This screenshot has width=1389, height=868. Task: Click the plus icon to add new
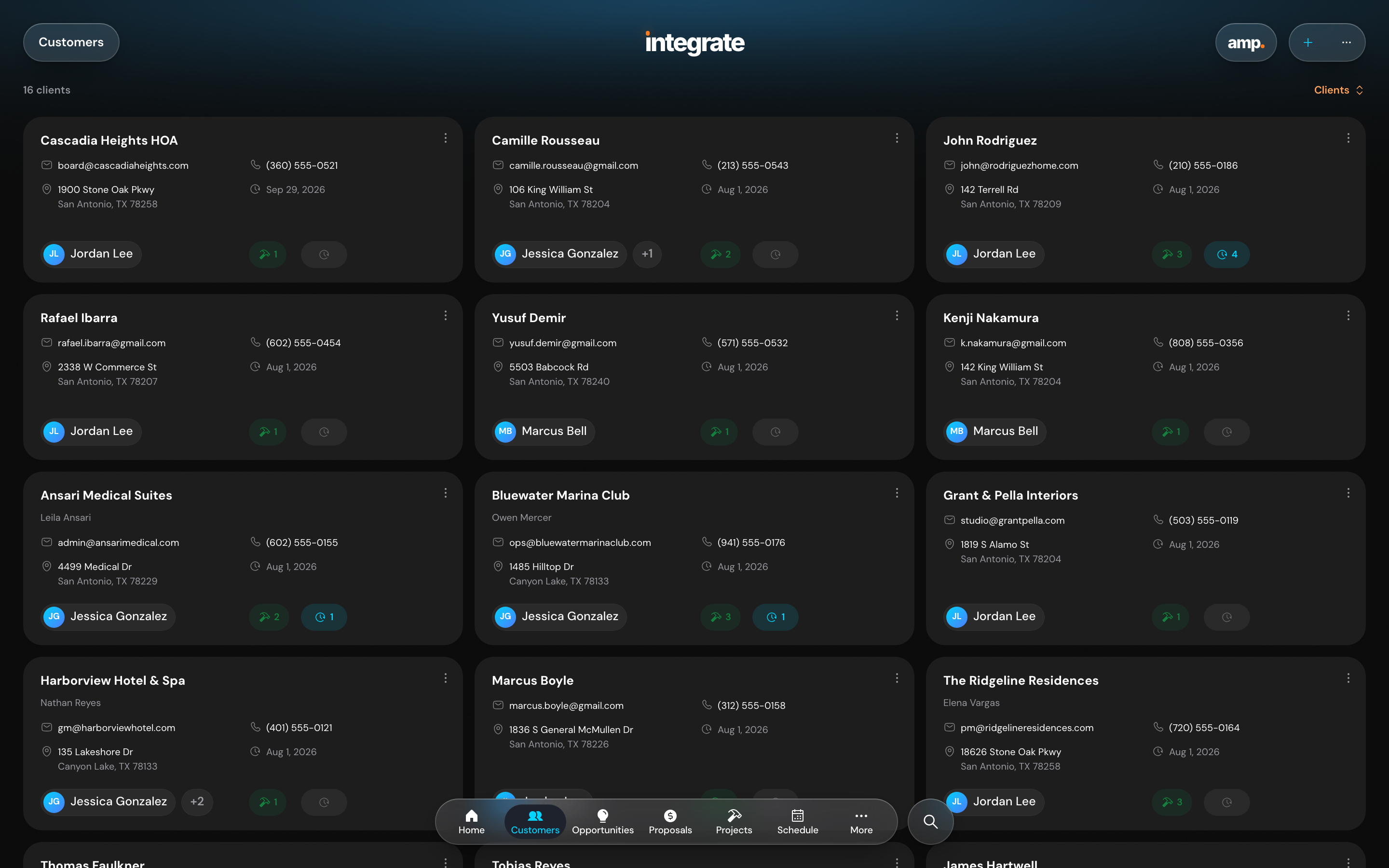pyautogui.click(x=1307, y=42)
